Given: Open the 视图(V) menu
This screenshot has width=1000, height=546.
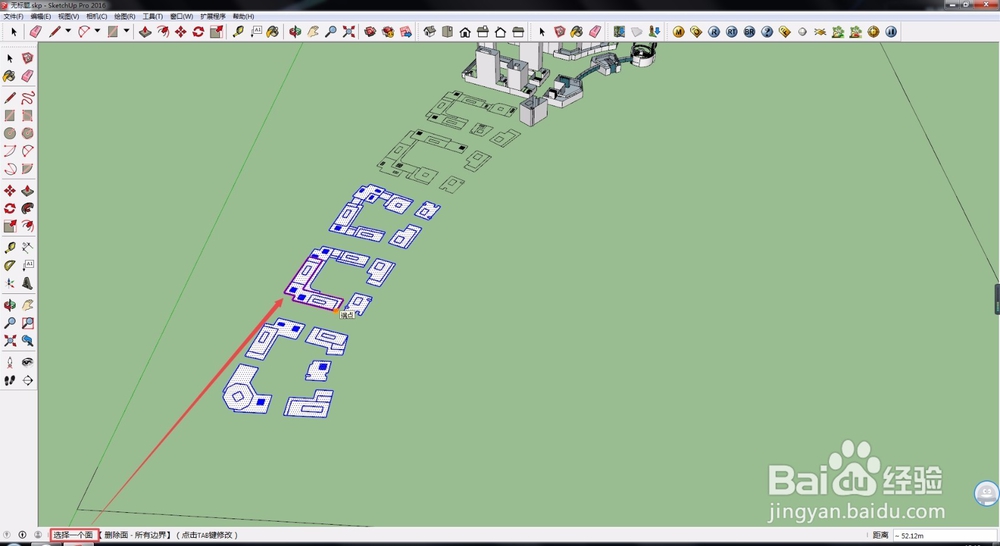Looking at the screenshot, I should [69, 17].
